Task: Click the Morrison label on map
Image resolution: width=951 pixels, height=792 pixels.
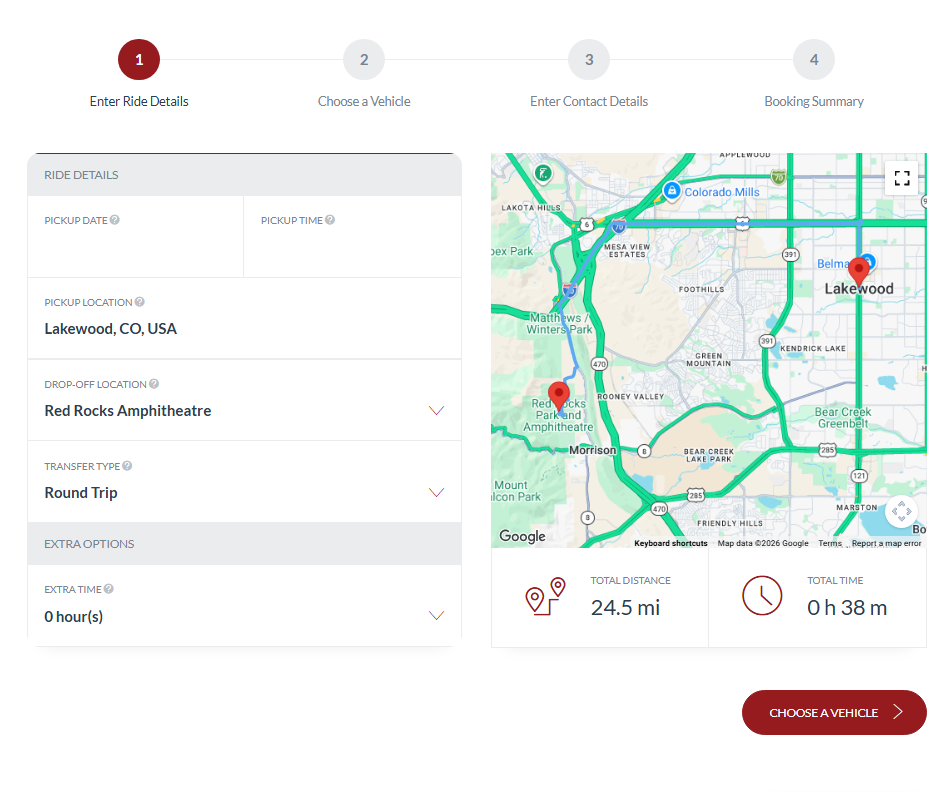Action: 592,450
